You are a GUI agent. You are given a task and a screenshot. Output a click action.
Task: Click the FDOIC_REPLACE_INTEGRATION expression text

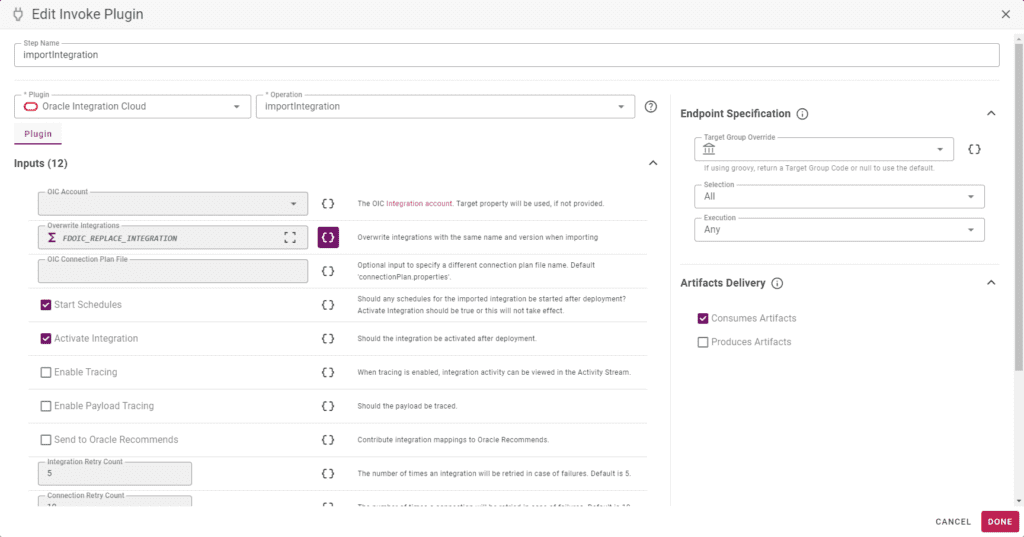(x=120, y=238)
